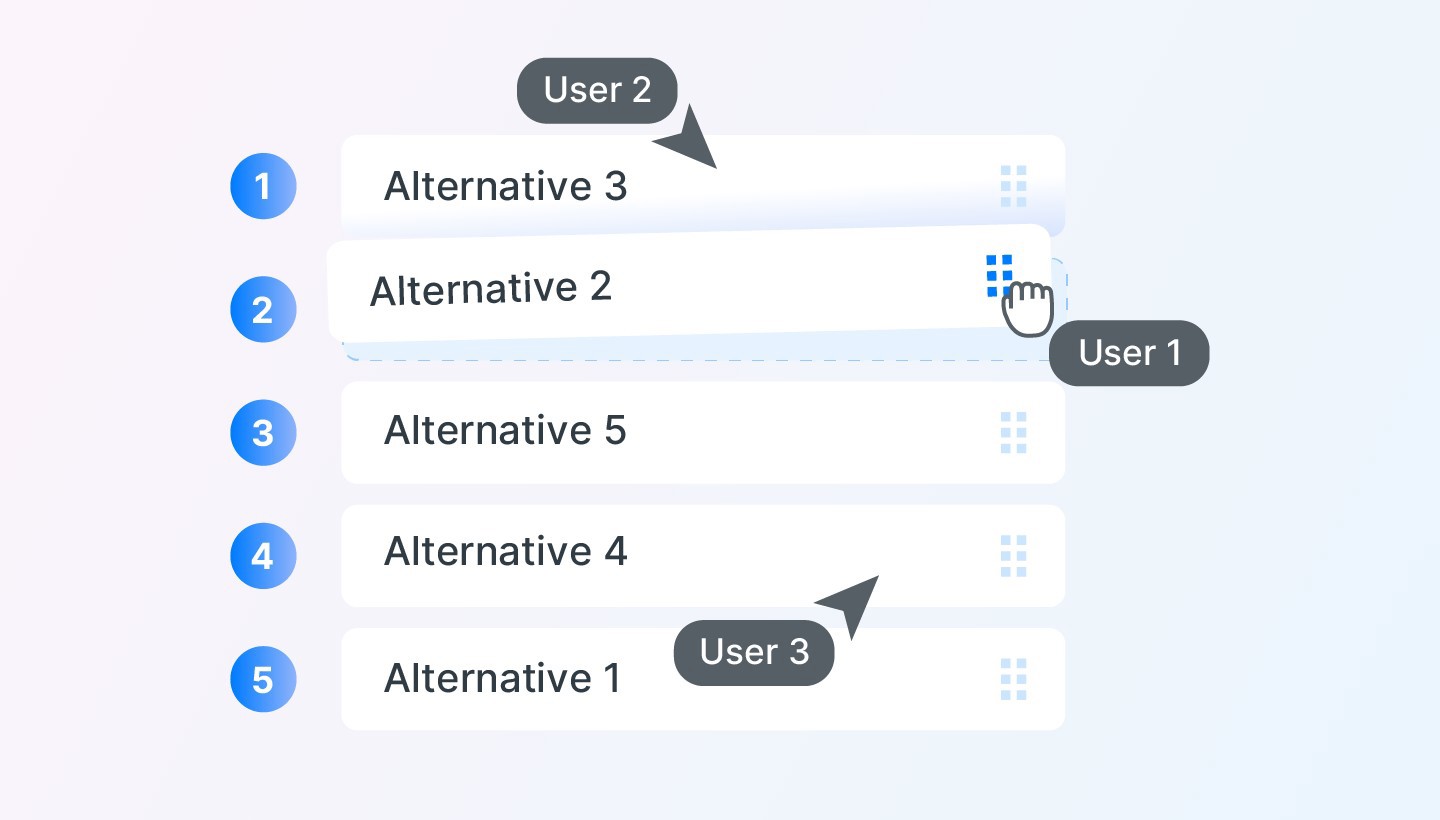Click the User 2 cursor label
Screen dimensions: 1440x820
tap(597, 91)
